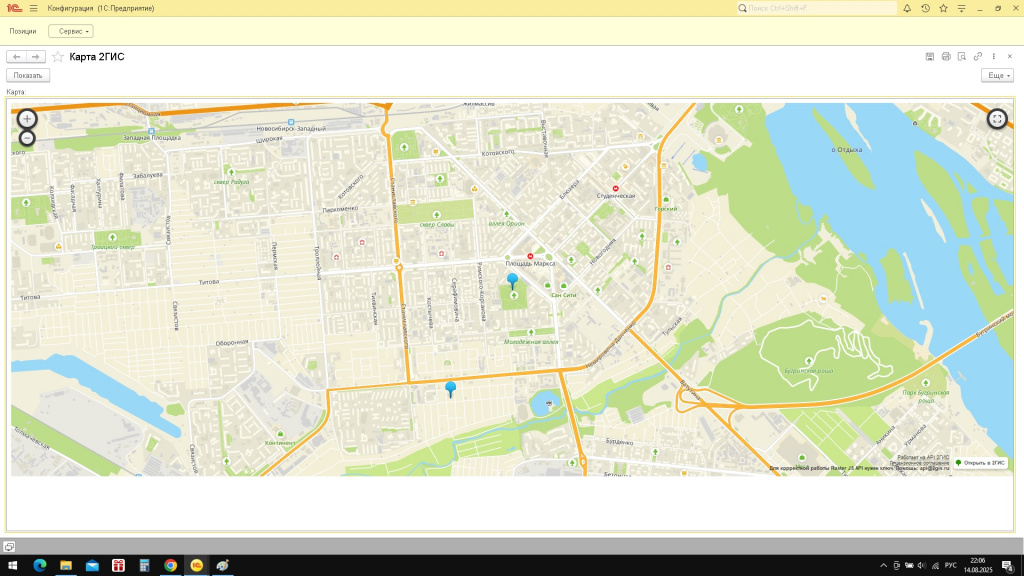Viewport: 1024px width, 576px height.
Task: Click the Бугринская роща park label
Action: point(808,371)
